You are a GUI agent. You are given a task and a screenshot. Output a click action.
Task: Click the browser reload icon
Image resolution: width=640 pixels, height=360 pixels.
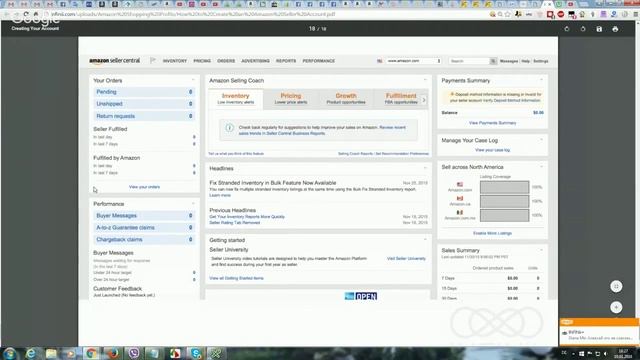[x=26, y=14]
